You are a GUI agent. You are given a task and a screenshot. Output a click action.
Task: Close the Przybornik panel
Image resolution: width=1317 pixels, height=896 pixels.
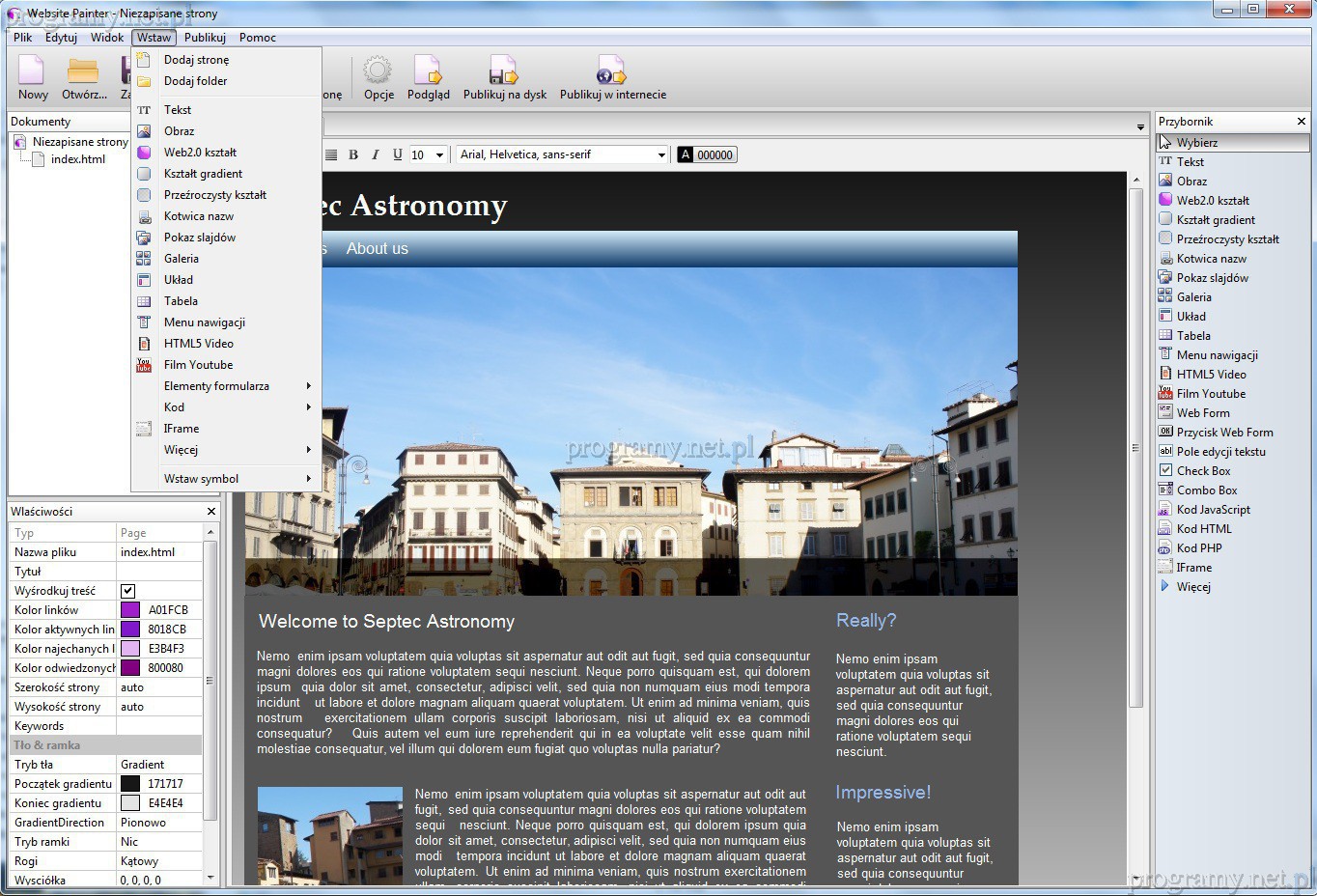pyautogui.click(x=1301, y=122)
